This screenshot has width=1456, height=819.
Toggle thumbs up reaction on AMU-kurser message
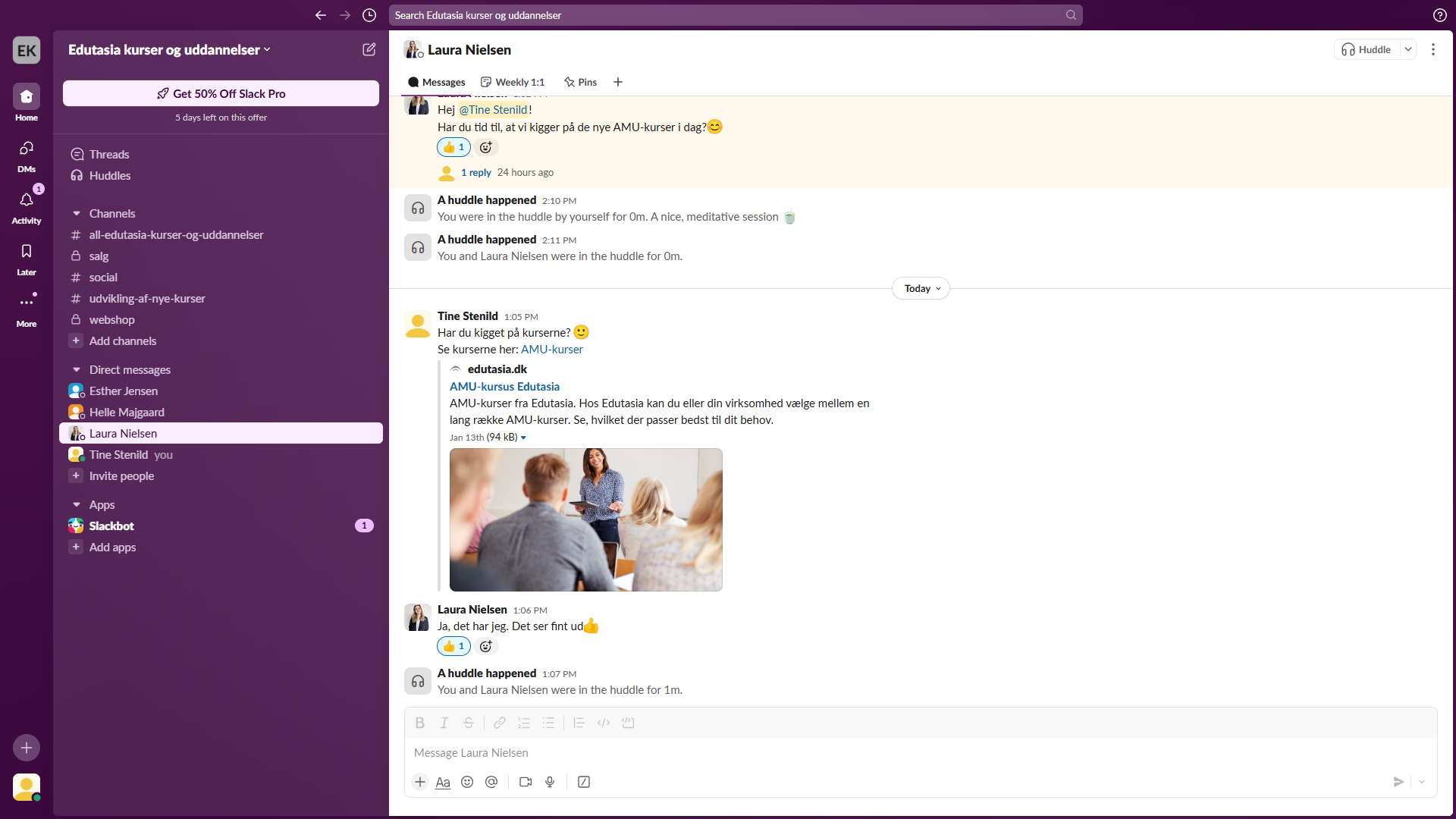[453, 147]
